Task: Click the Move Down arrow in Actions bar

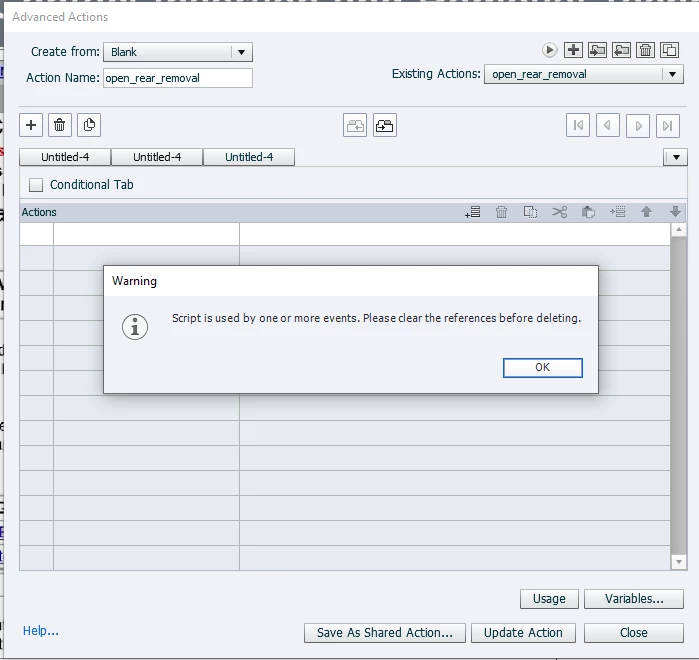Action: point(675,212)
